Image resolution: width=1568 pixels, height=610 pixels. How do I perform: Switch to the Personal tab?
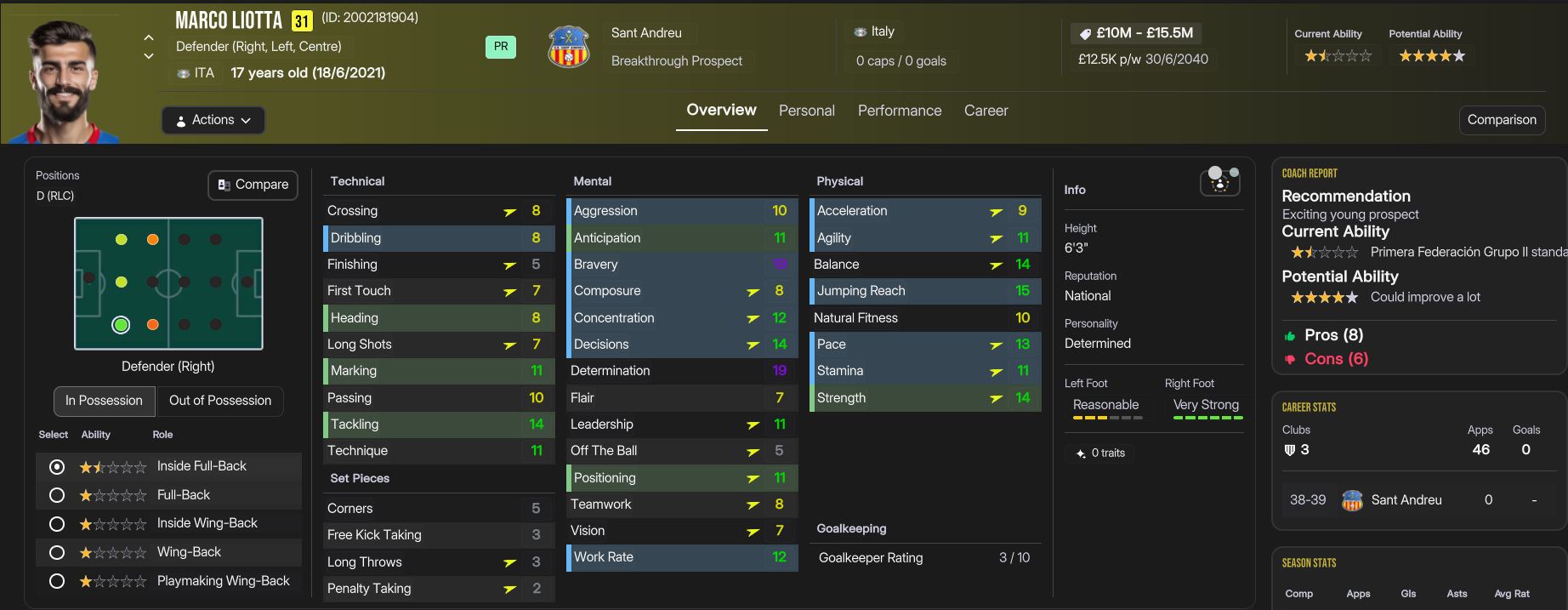[806, 111]
